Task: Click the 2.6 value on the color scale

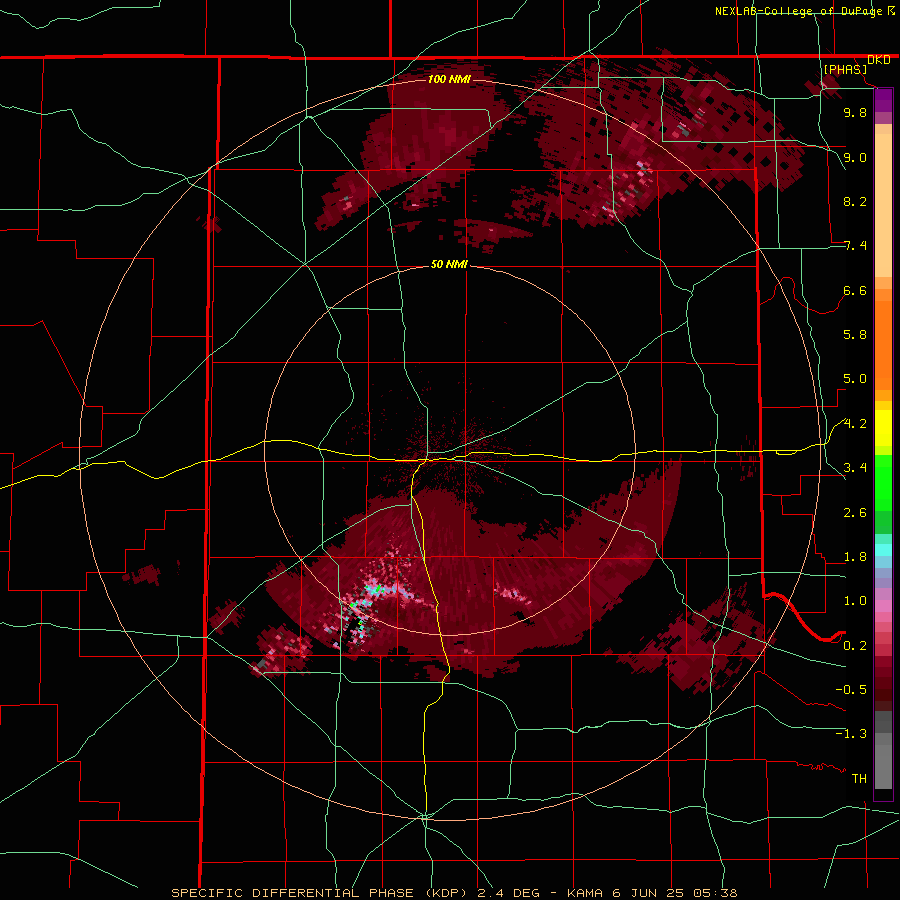Action: [x=855, y=513]
